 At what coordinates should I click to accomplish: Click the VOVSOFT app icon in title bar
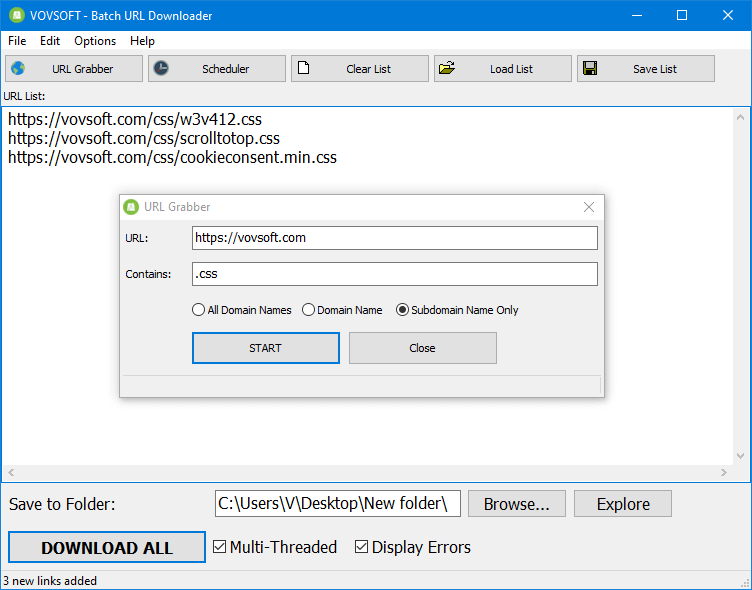tap(16, 16)
